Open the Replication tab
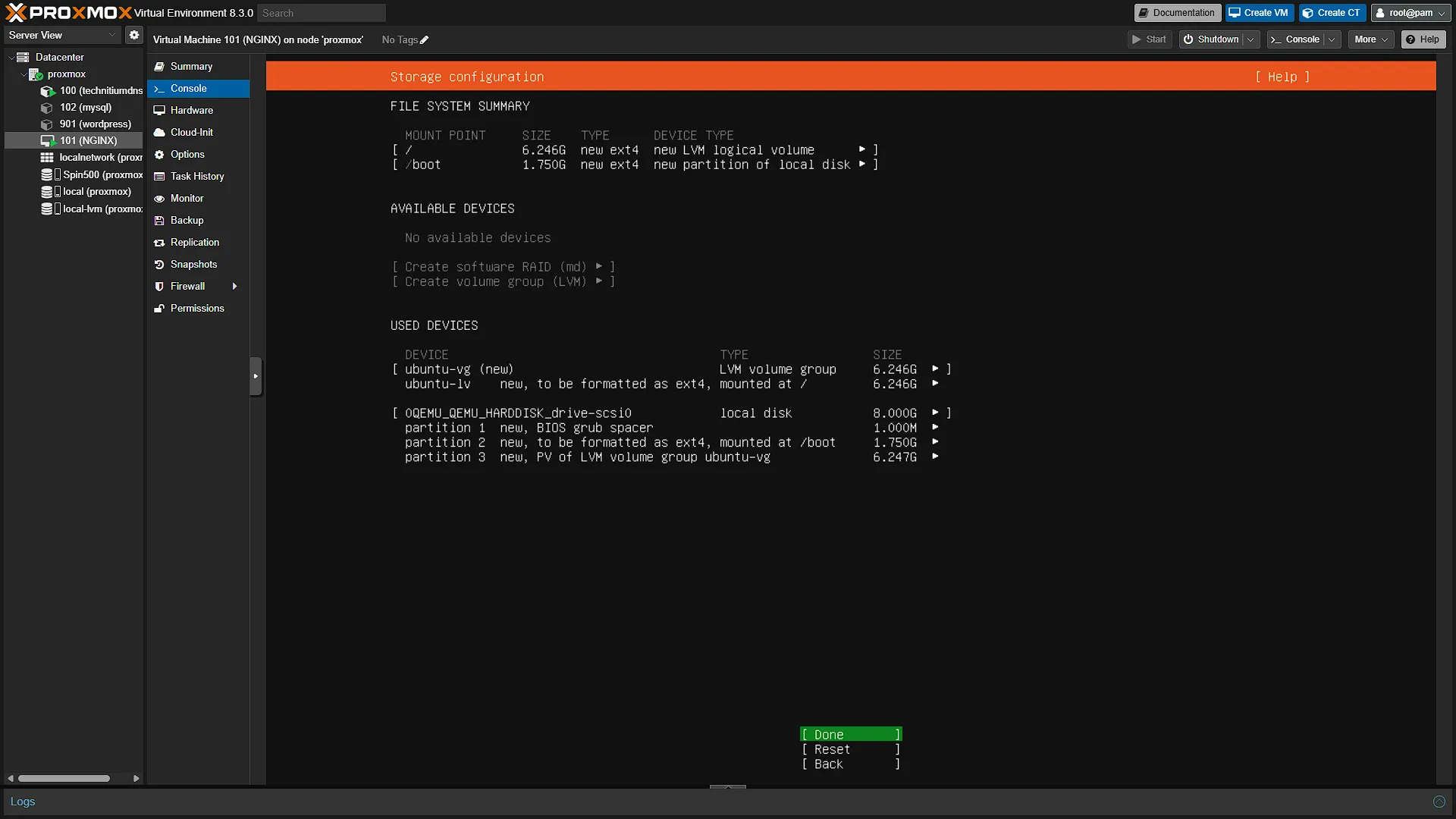The width and height of the screenshot is (1456, 819). click(198, 243)
